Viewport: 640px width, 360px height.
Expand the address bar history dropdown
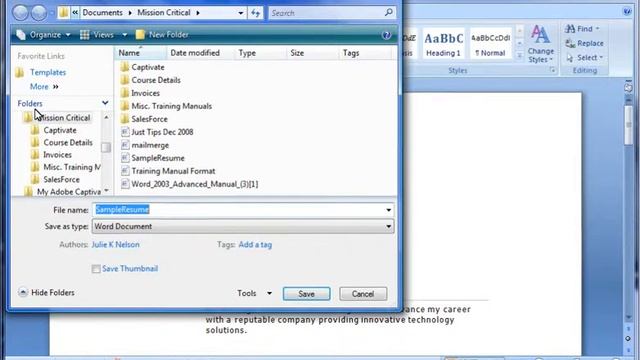240,13
